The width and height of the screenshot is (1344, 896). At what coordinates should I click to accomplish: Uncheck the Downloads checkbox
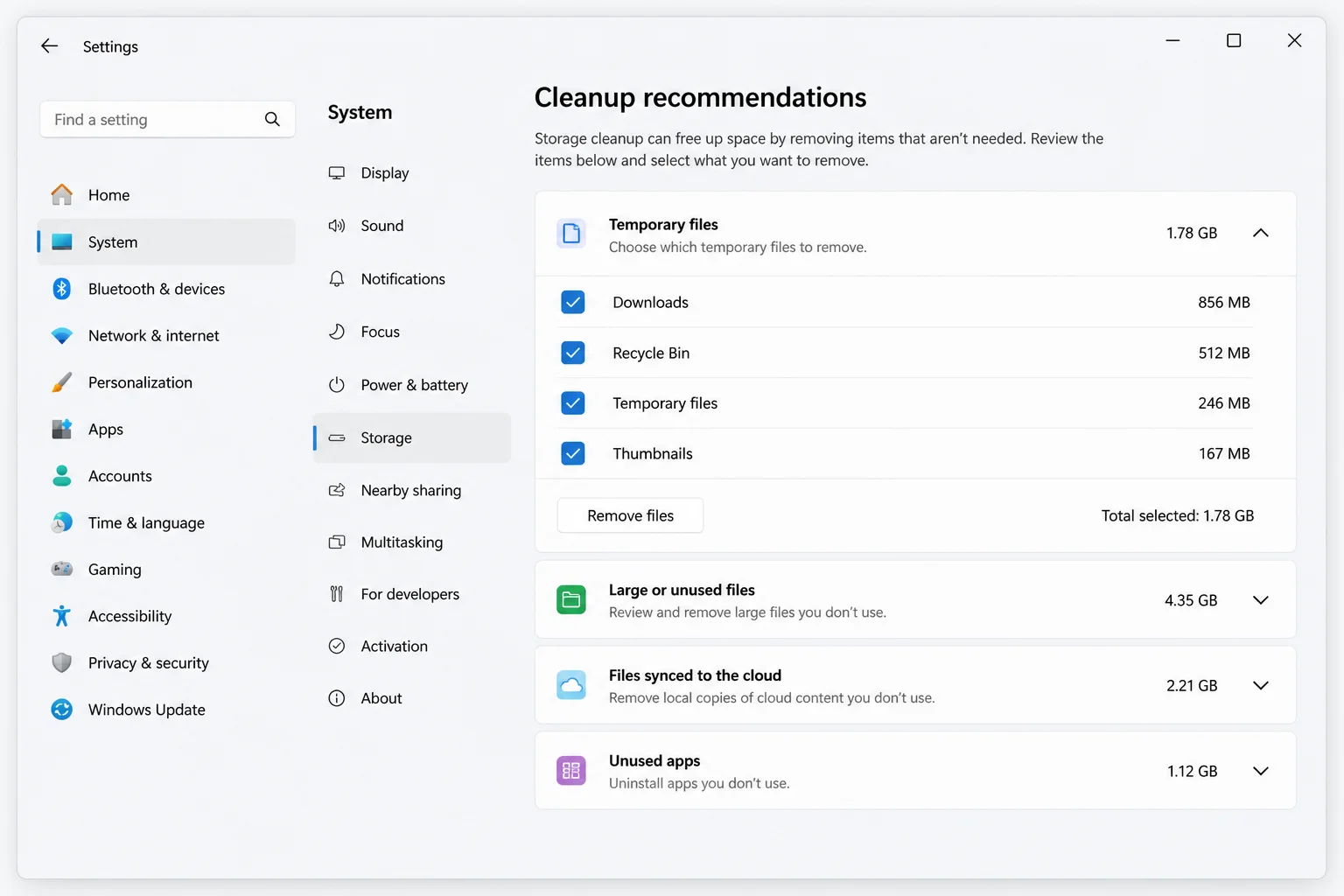point(573,302)
